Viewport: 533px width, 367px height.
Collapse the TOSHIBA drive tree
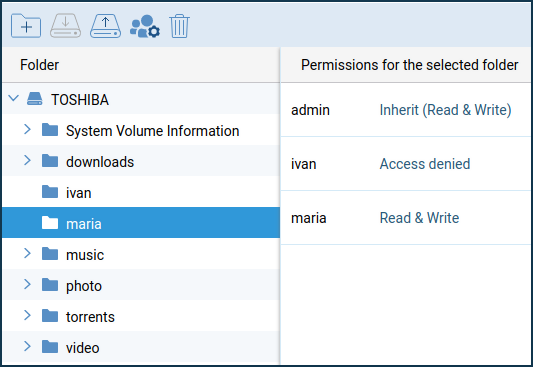(x=14, y=99)
